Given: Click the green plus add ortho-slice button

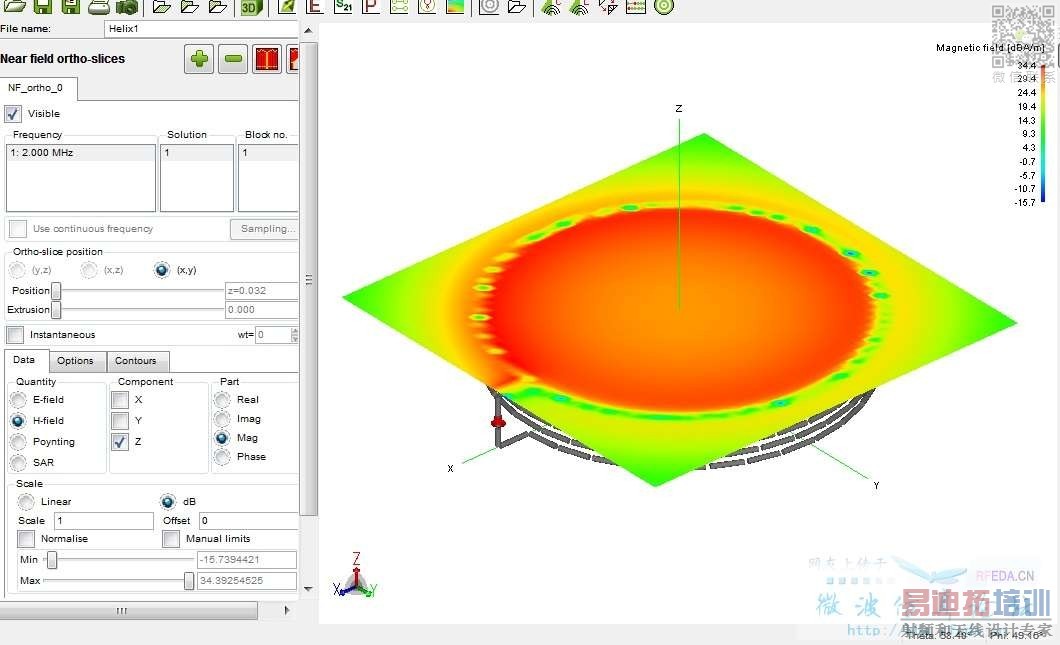Looking at the screenshot, I should coord(200,59).
